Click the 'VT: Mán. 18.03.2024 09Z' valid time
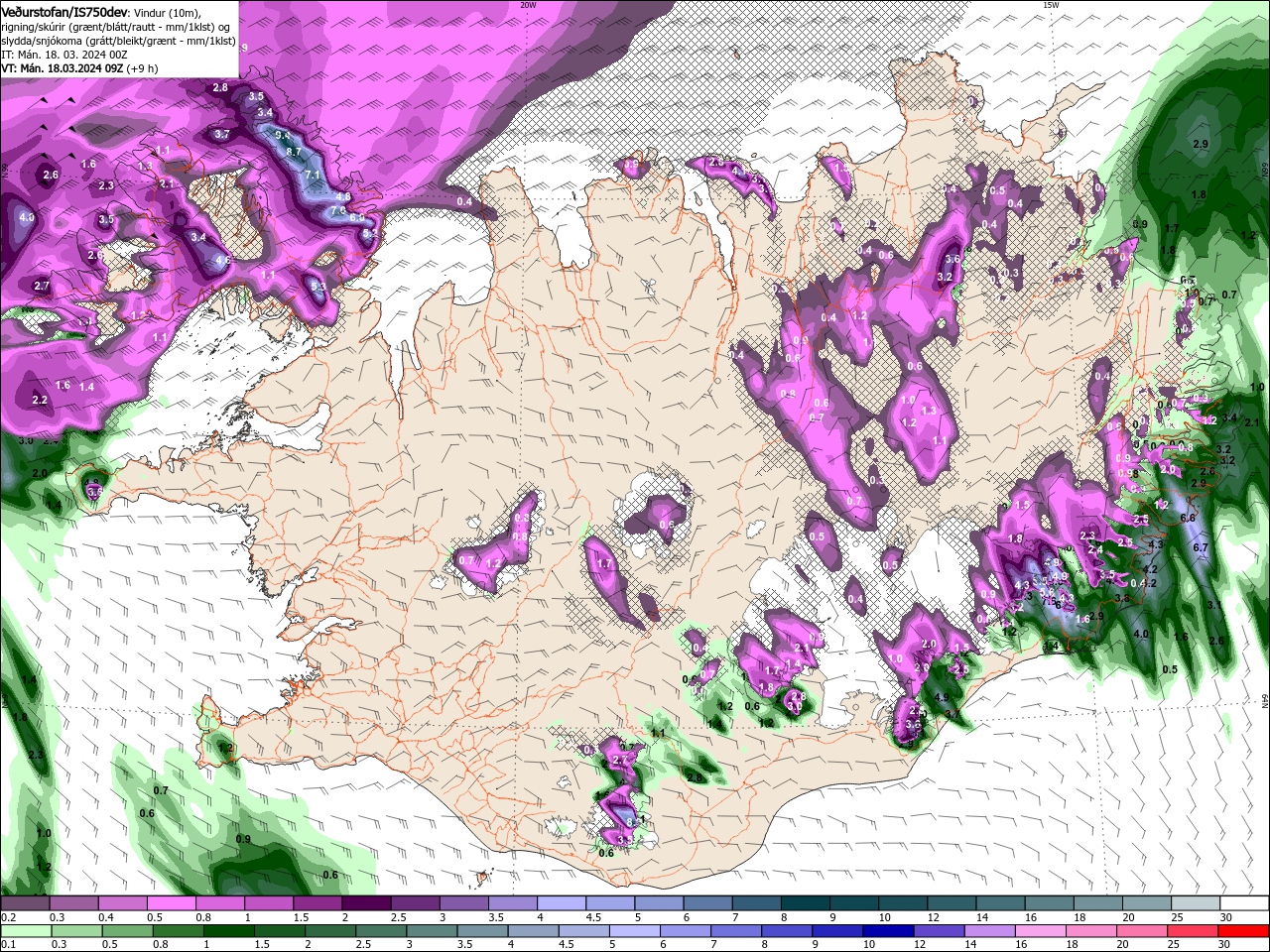 pyautogui.click(x=62, y=68)
